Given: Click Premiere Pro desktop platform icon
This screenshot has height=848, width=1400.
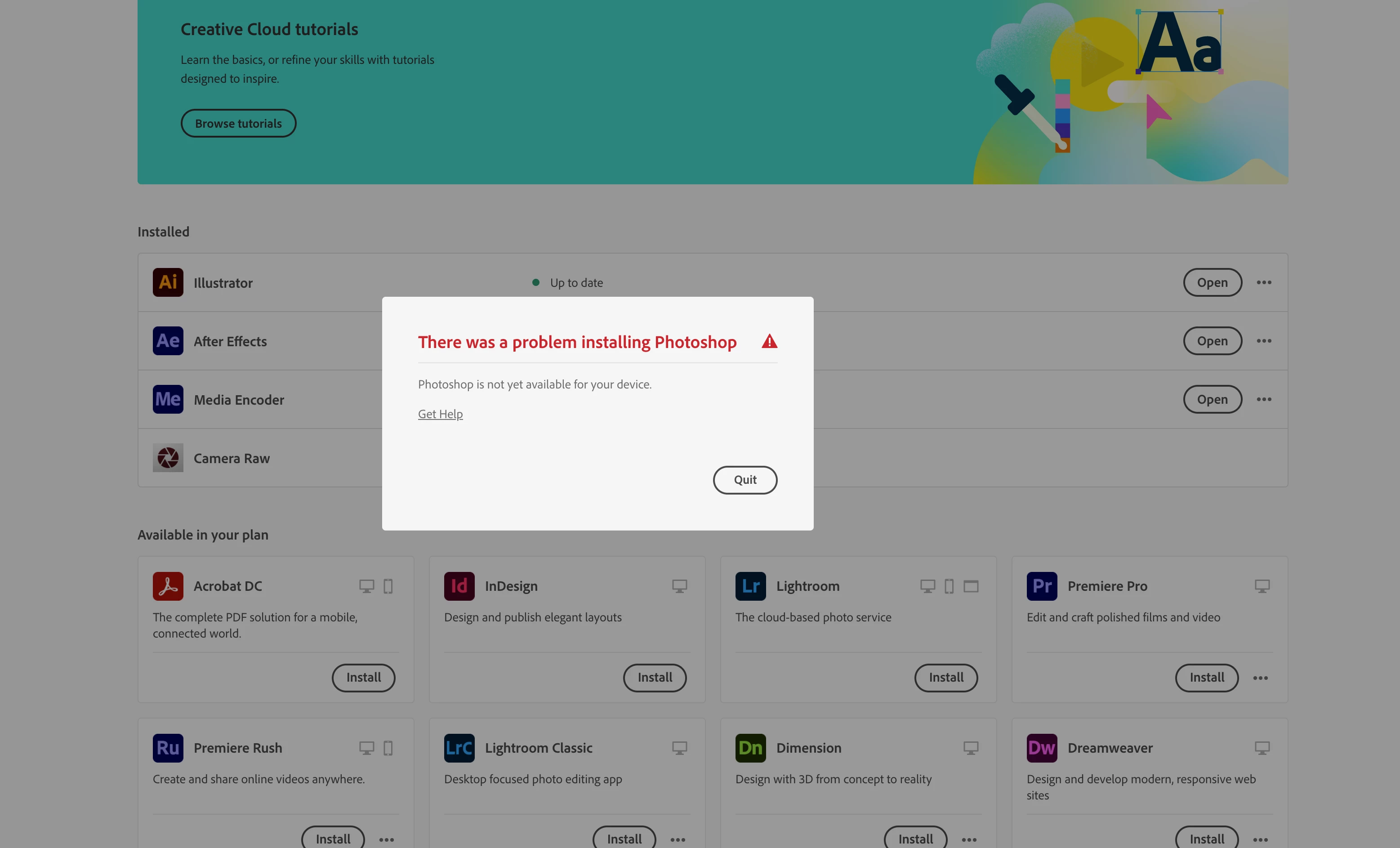Looking at the screenshot, I should [1262, 586].
